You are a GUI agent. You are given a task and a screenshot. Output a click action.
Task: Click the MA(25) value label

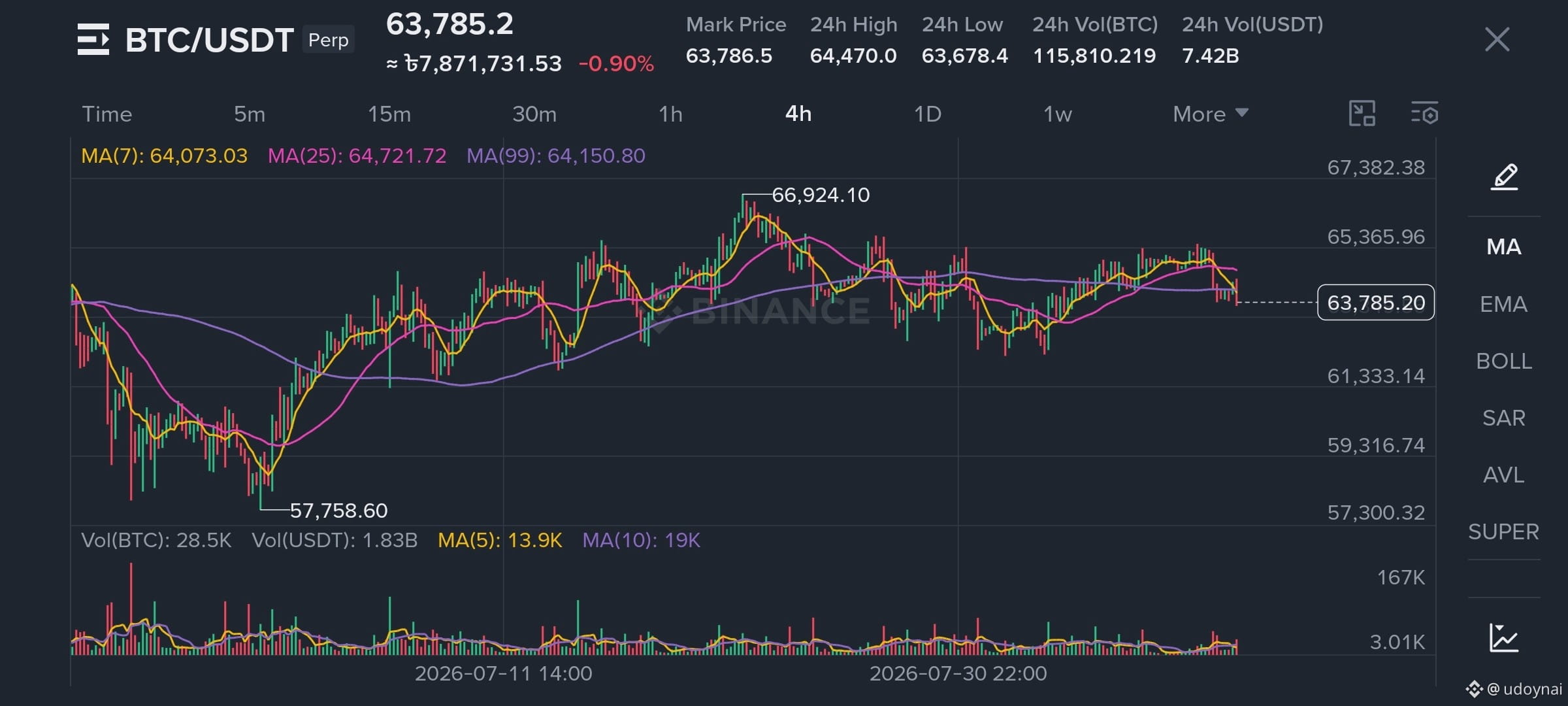point(357,156)
